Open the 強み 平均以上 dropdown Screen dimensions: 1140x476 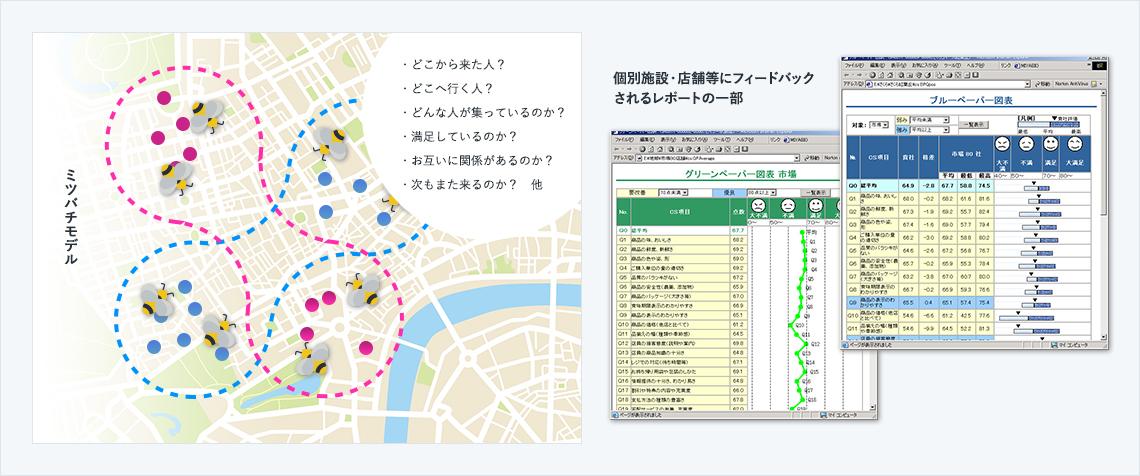coord(929,130)
